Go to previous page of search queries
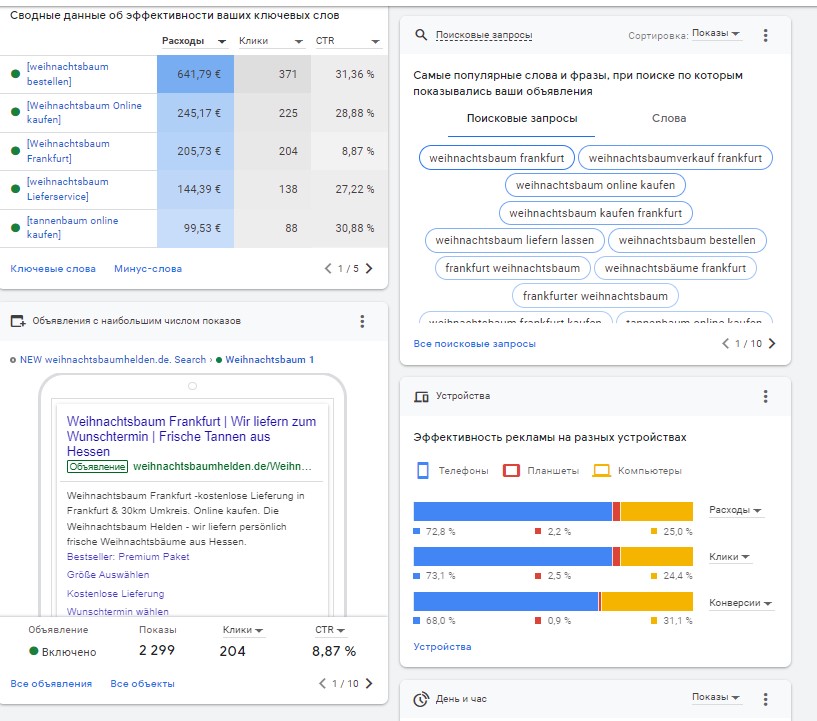 tap(726, 344)
